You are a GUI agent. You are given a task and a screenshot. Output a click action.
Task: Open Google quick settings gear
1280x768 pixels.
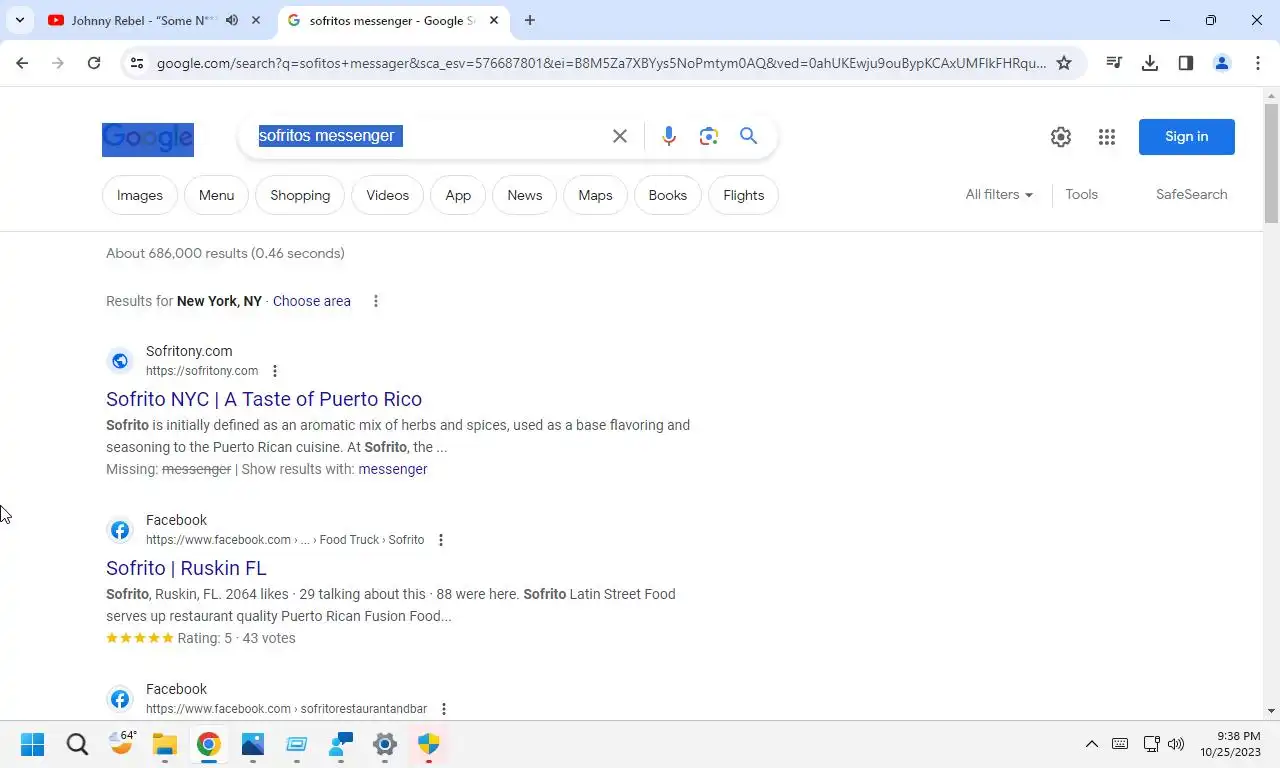(x=1061, y=137)
